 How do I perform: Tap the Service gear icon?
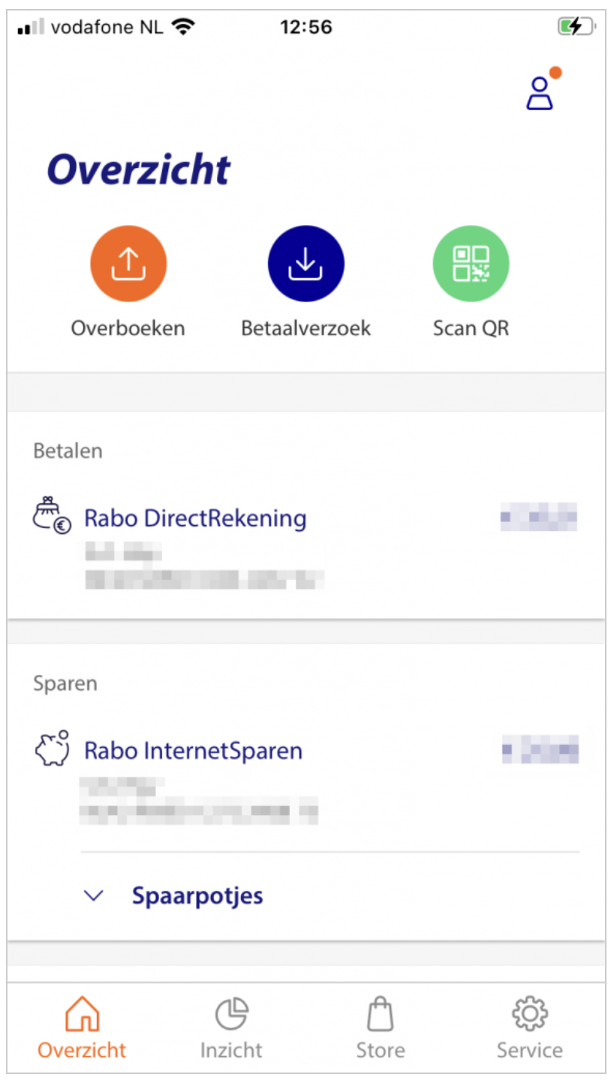pyautogui.click(x=529, y=1015)
